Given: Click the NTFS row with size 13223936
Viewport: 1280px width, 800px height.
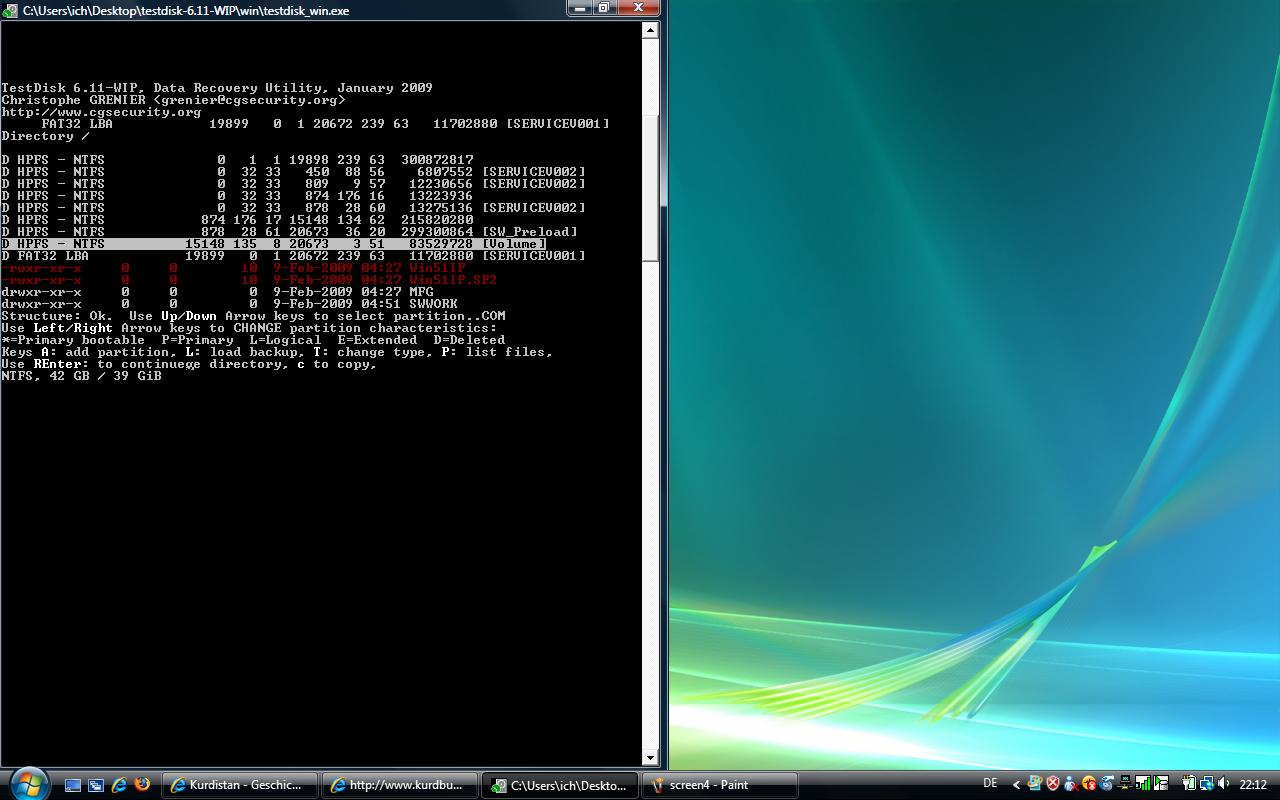Looking at the screenshot, I should coord(237,196).
